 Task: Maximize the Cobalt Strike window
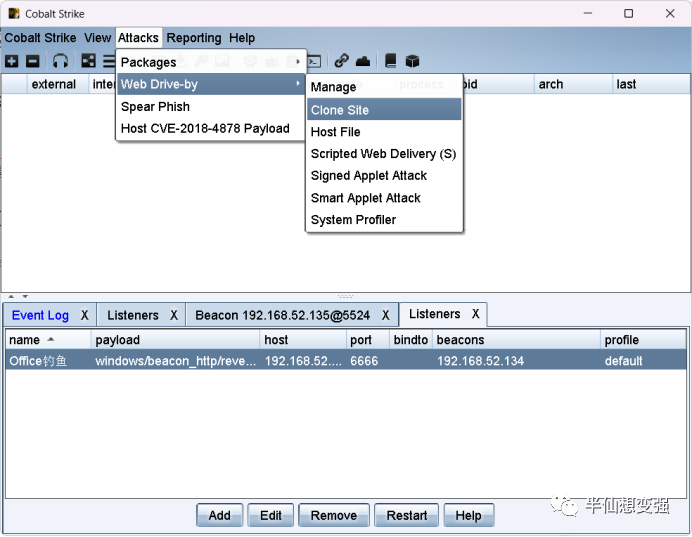click(x=628, y=14)
